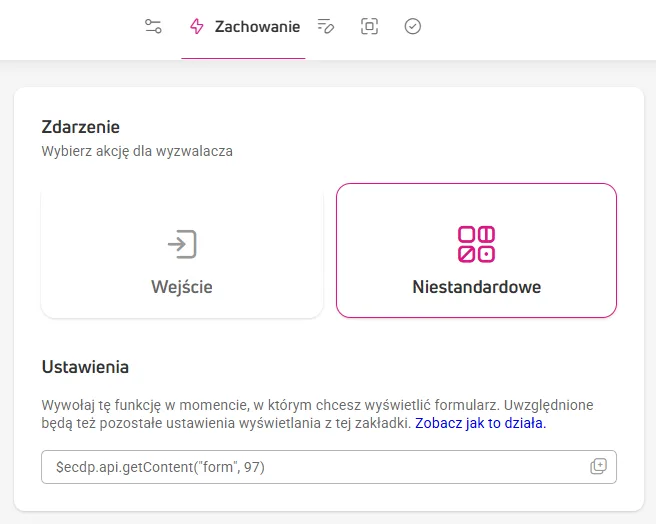Select the Zachowanie tab label
Image resolution: width=656 pixels, height=524 pixels.
tap(257, 26)
